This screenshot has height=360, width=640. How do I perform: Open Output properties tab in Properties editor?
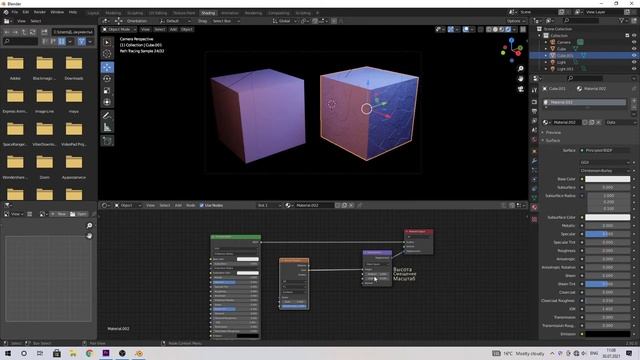pos(534,111)
